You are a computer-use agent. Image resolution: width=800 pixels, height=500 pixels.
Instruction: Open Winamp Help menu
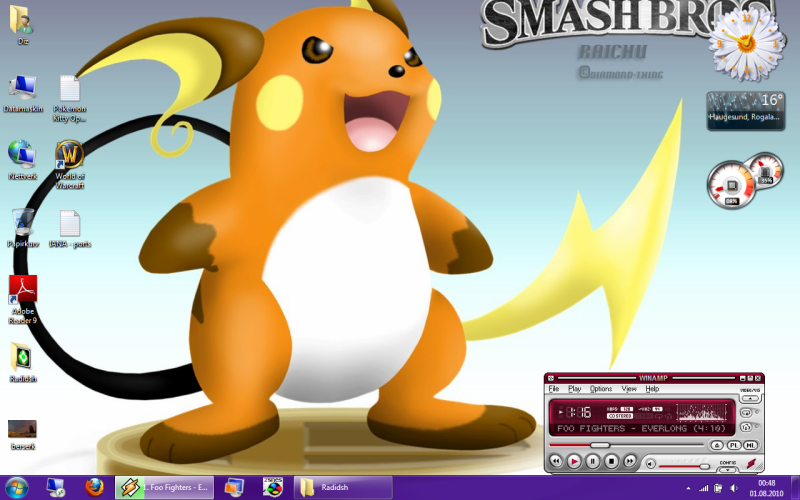point(652,389)
